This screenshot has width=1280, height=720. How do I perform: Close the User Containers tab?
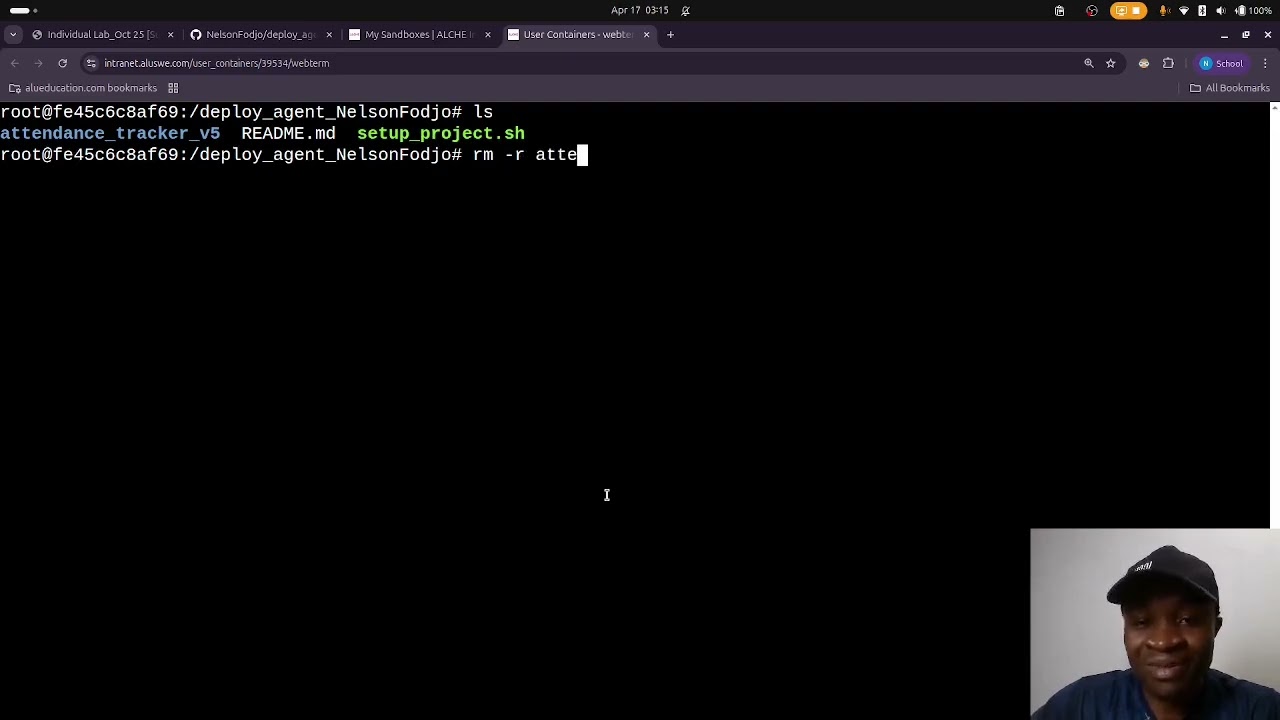pyautogui.click(x=646, y=34)
